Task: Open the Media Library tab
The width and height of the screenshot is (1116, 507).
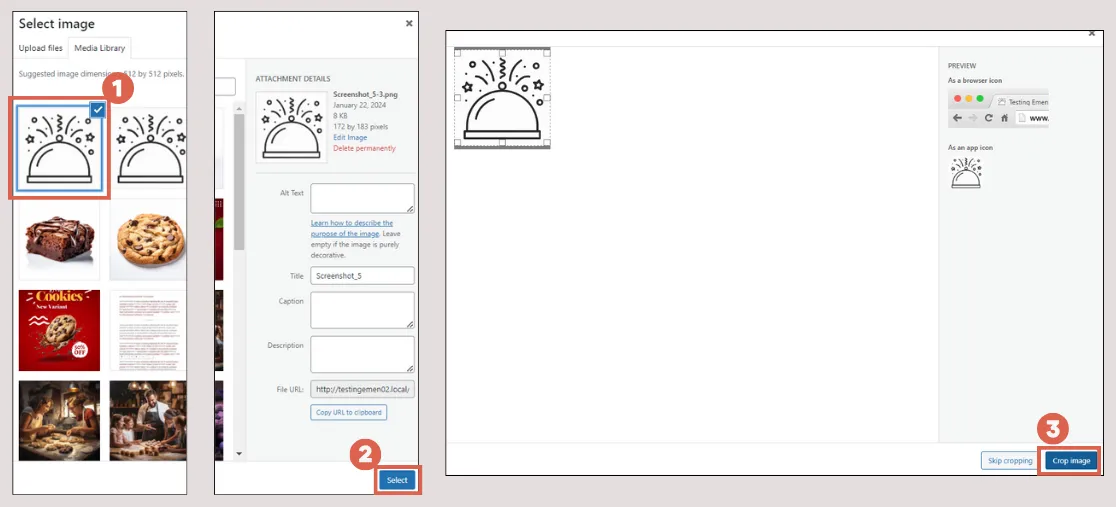Action: (x=99, y=48)
